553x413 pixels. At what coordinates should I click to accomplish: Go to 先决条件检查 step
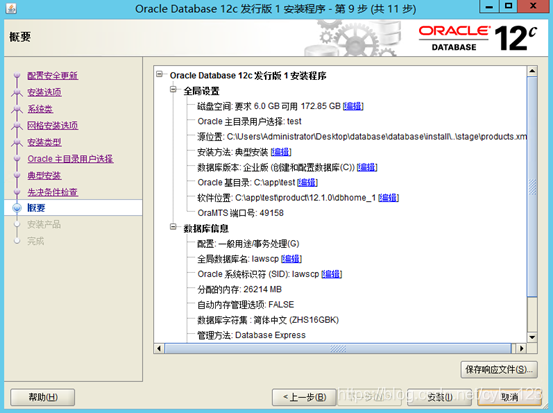point(53,192)
